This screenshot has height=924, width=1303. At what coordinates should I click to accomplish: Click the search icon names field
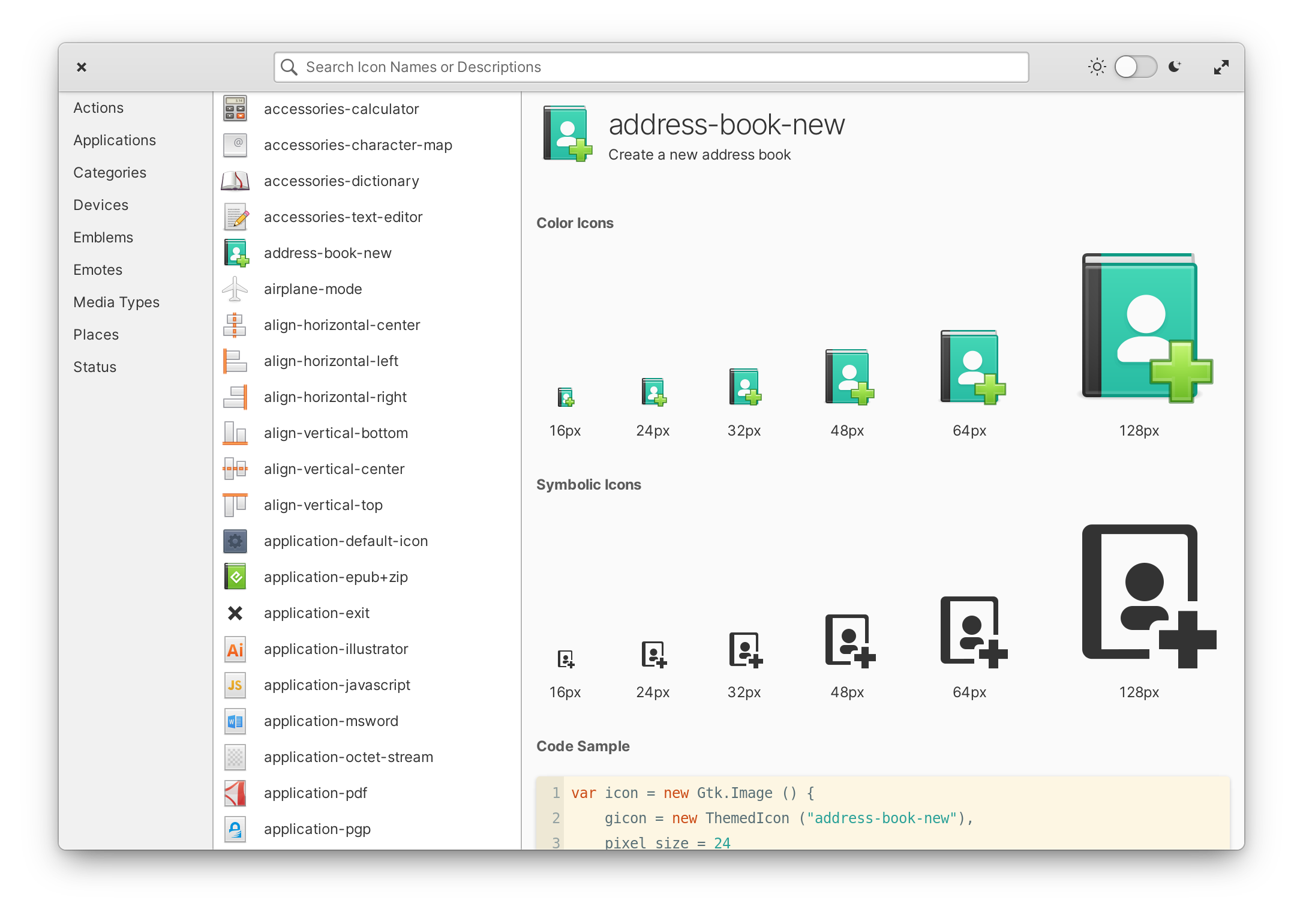pyautogui.click(x=651, y=67)
